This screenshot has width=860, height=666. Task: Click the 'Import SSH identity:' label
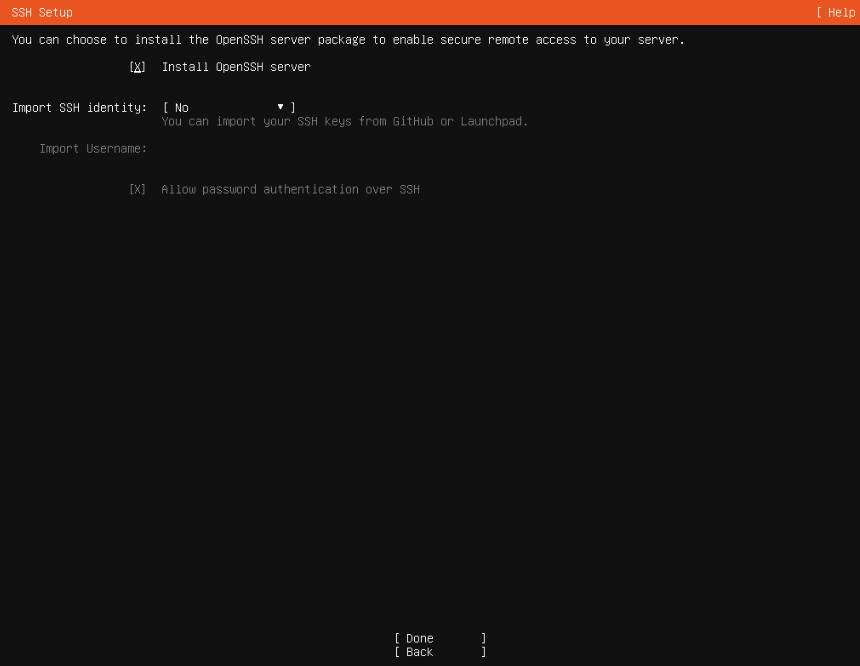pos(80,108)
